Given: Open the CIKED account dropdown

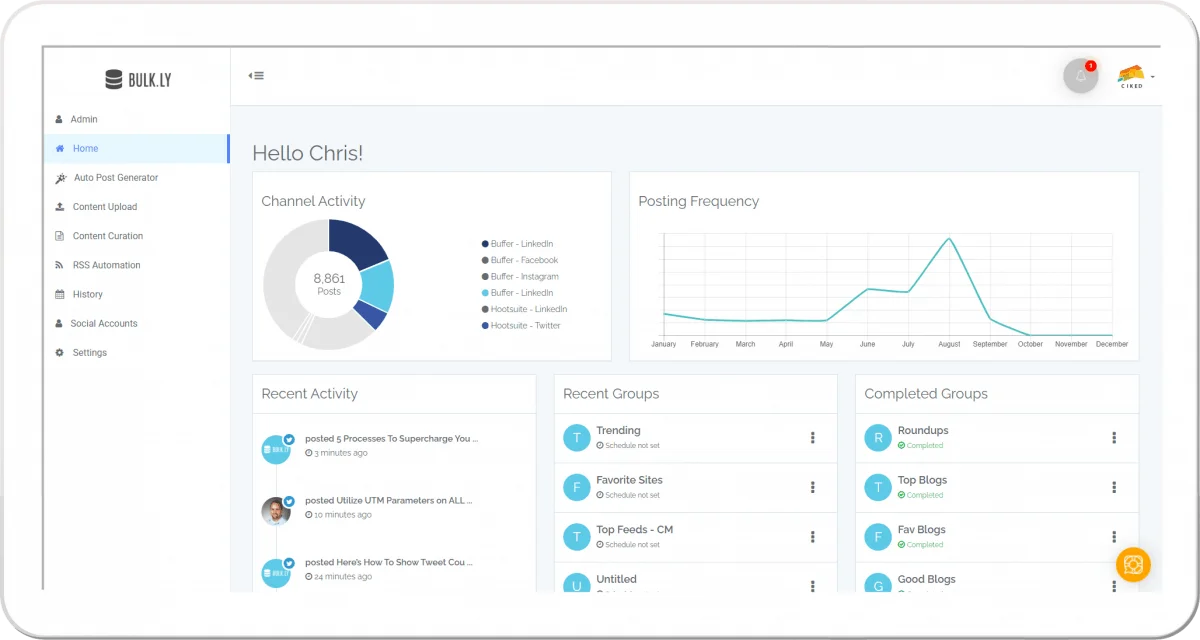Looking at the screenshot, I should [1135, 77].
